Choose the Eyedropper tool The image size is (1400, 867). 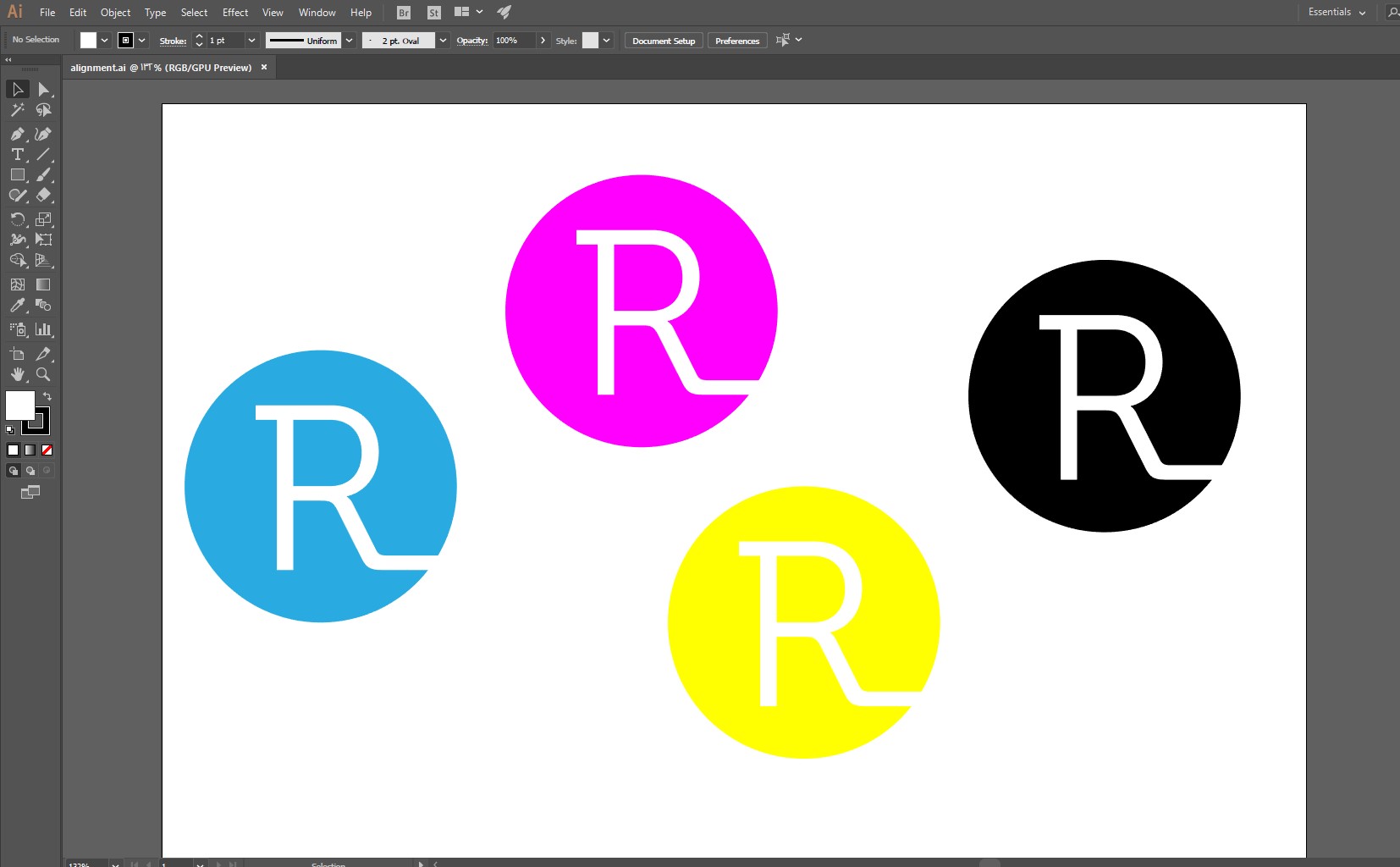(18, 305)
